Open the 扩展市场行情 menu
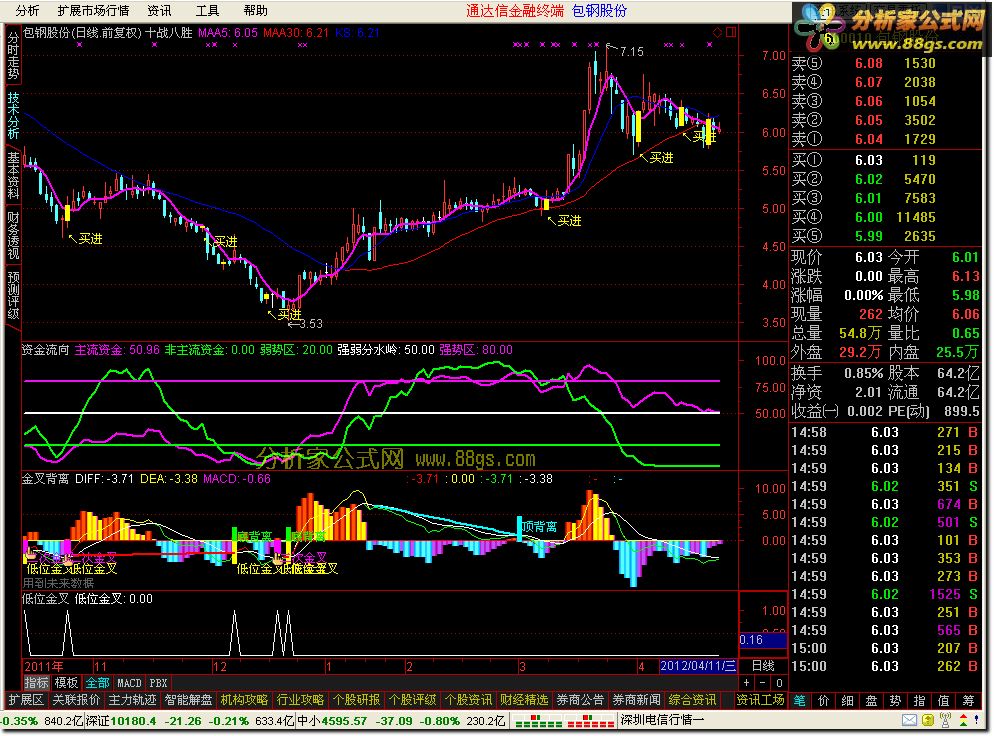This screenshot has width=994, height=736. click(93, 11)
